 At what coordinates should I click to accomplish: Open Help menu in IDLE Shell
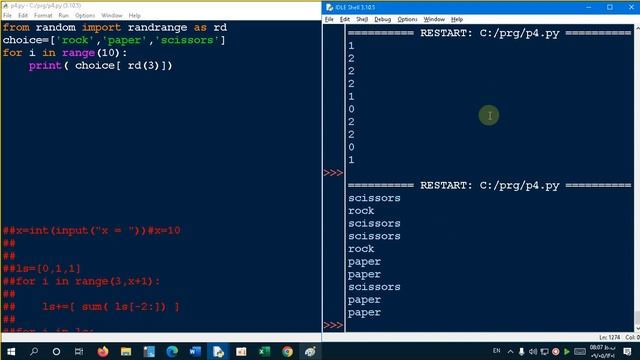pyautogui.click(x=457, y=19)
